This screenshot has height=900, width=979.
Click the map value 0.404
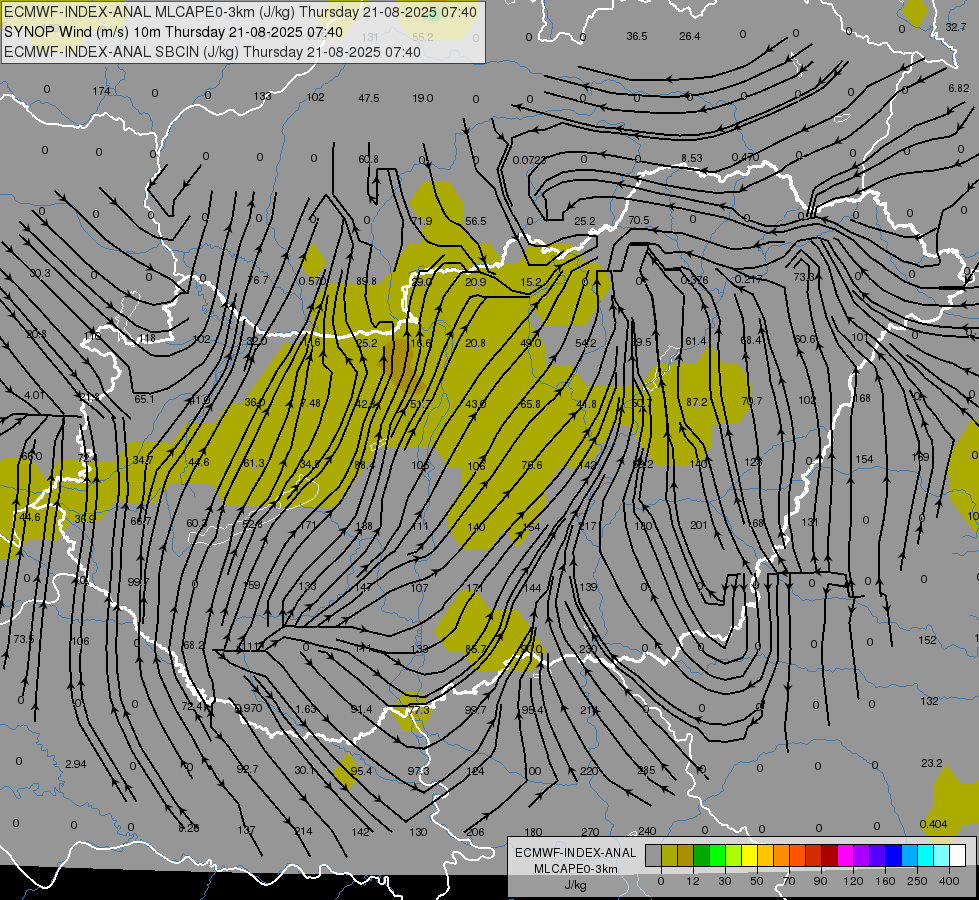933,824
